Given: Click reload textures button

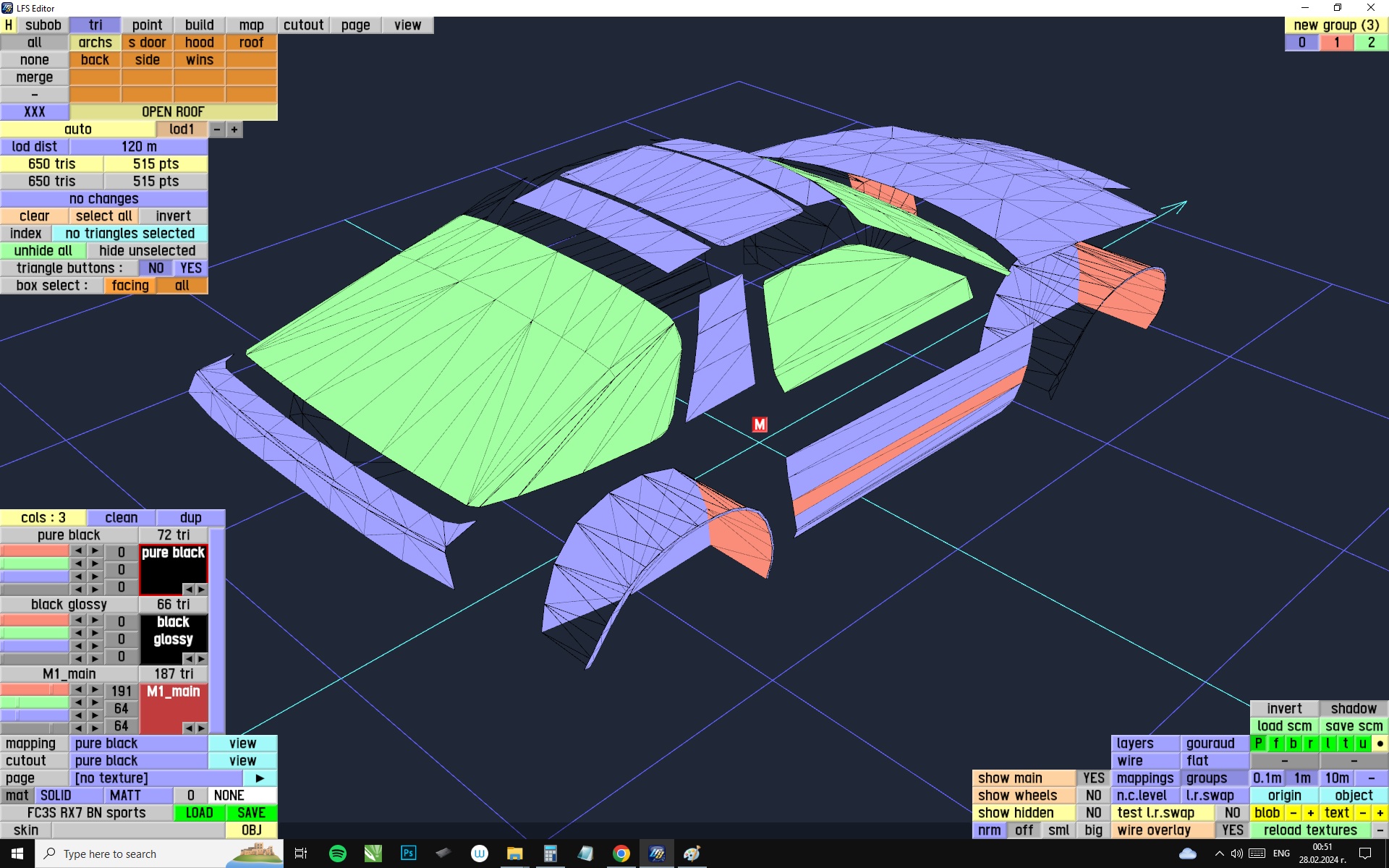Looking at the screenshot, I should 1309,830.
